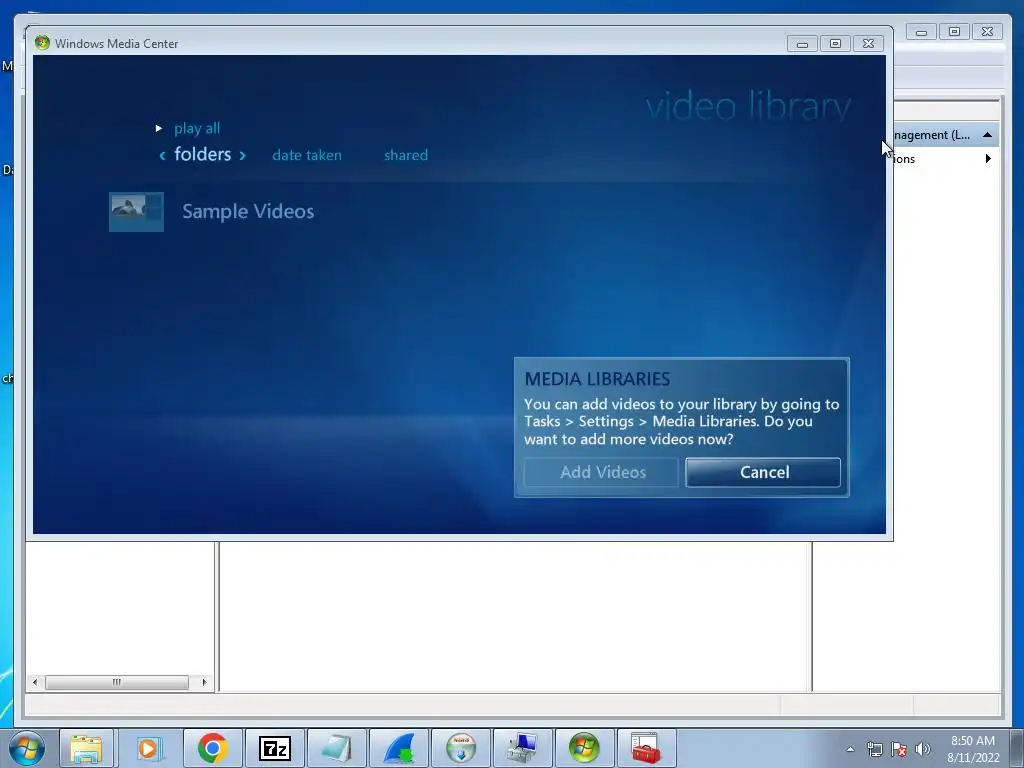Show hidden system tray icons
This screenshot has width=1024, height=768.
pos(850,749)
